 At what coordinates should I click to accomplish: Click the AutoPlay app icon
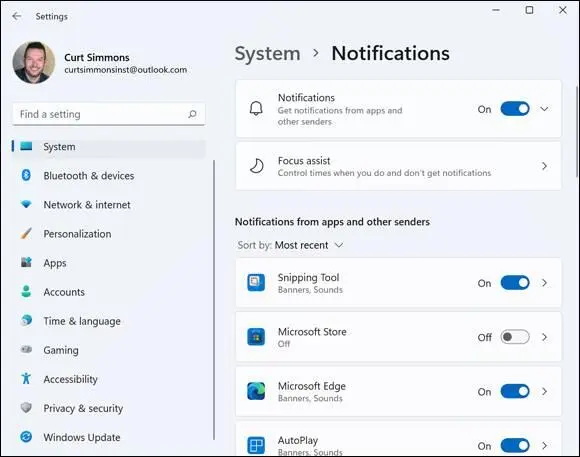click(256, 445)
